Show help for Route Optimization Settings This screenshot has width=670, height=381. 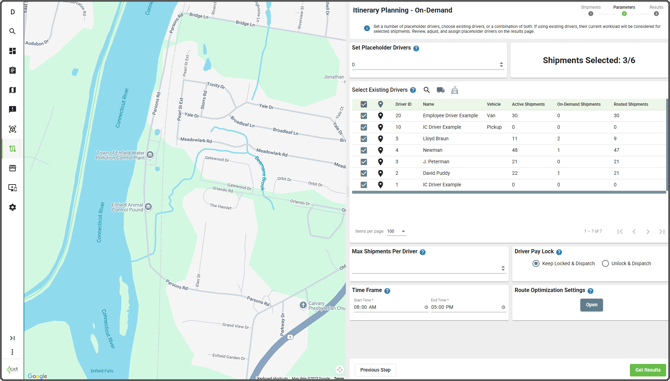pyautogui.click(x=591, y=291)
